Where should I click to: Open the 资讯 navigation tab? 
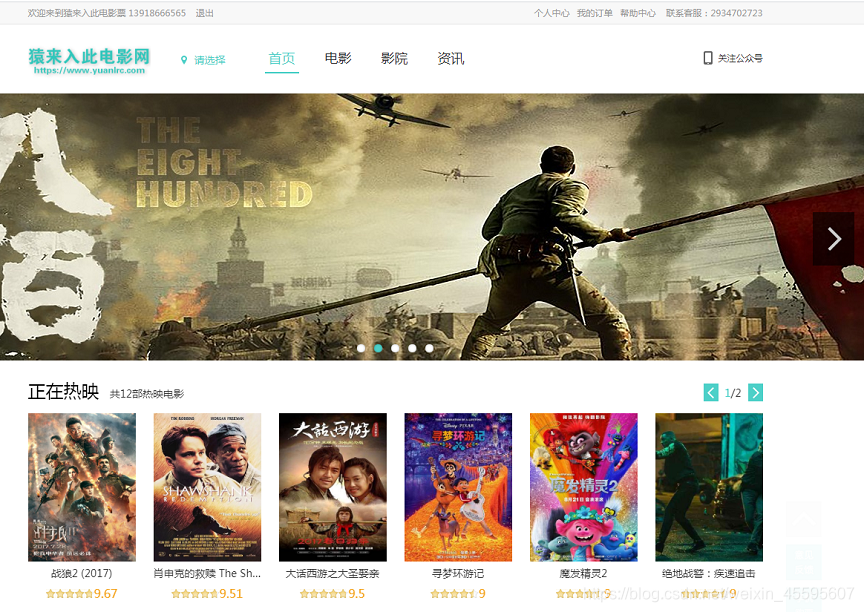tap(450, 58)
